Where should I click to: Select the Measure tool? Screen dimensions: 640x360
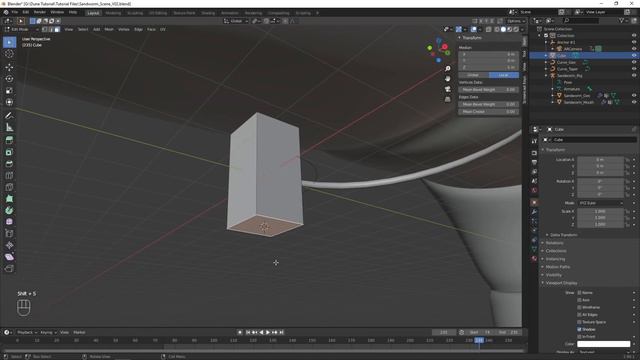click(9, 127)
